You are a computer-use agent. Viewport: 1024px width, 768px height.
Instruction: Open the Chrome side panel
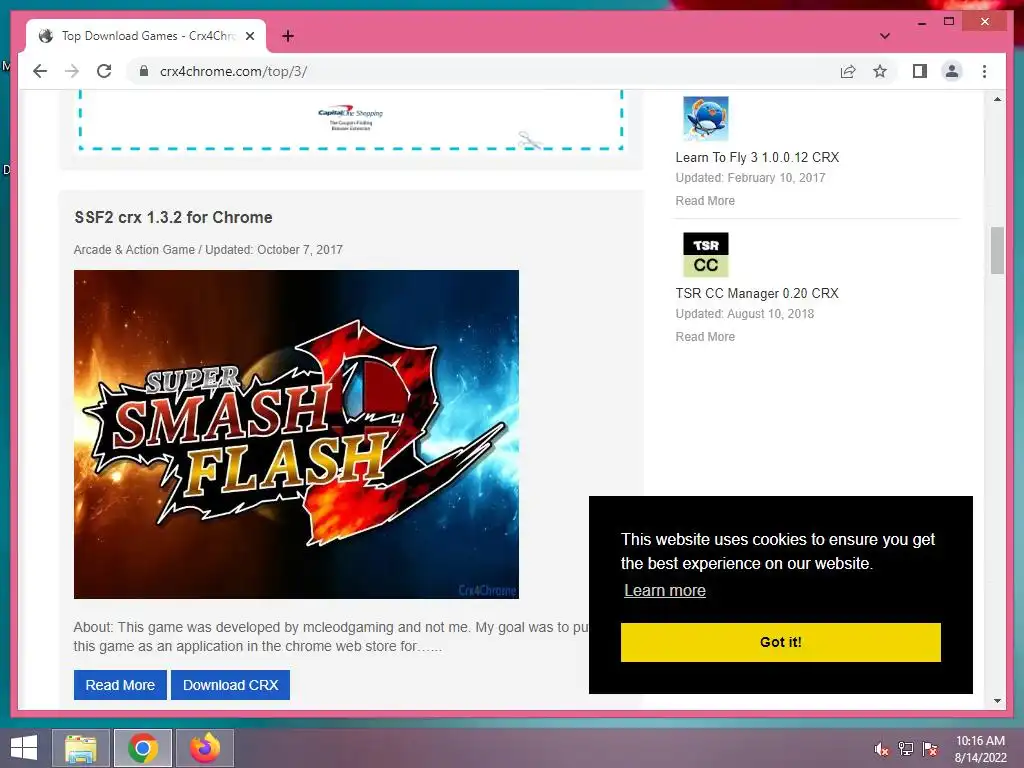click(920, 71)
